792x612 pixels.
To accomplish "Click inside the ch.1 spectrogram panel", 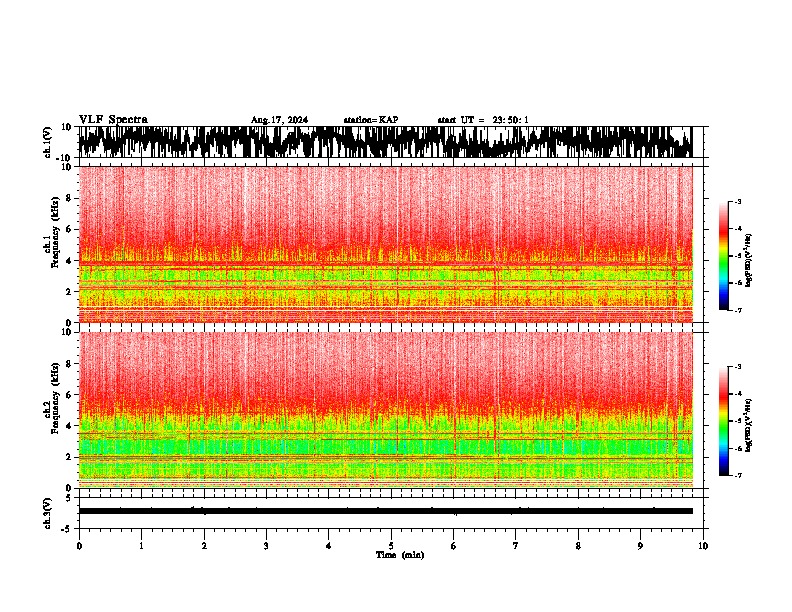I will tap(386, 244).
